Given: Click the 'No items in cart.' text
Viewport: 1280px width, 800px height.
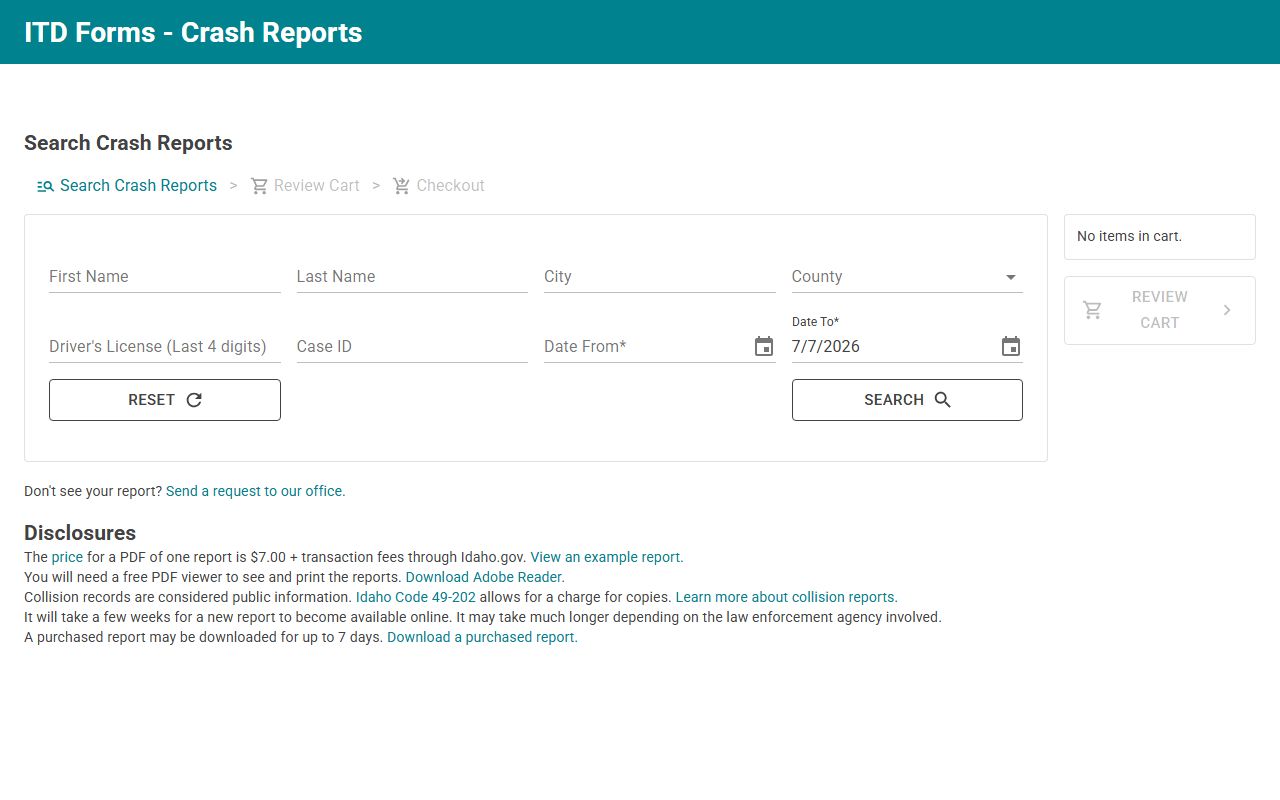Looking at the screenshot, I should tap(1129, 237).
